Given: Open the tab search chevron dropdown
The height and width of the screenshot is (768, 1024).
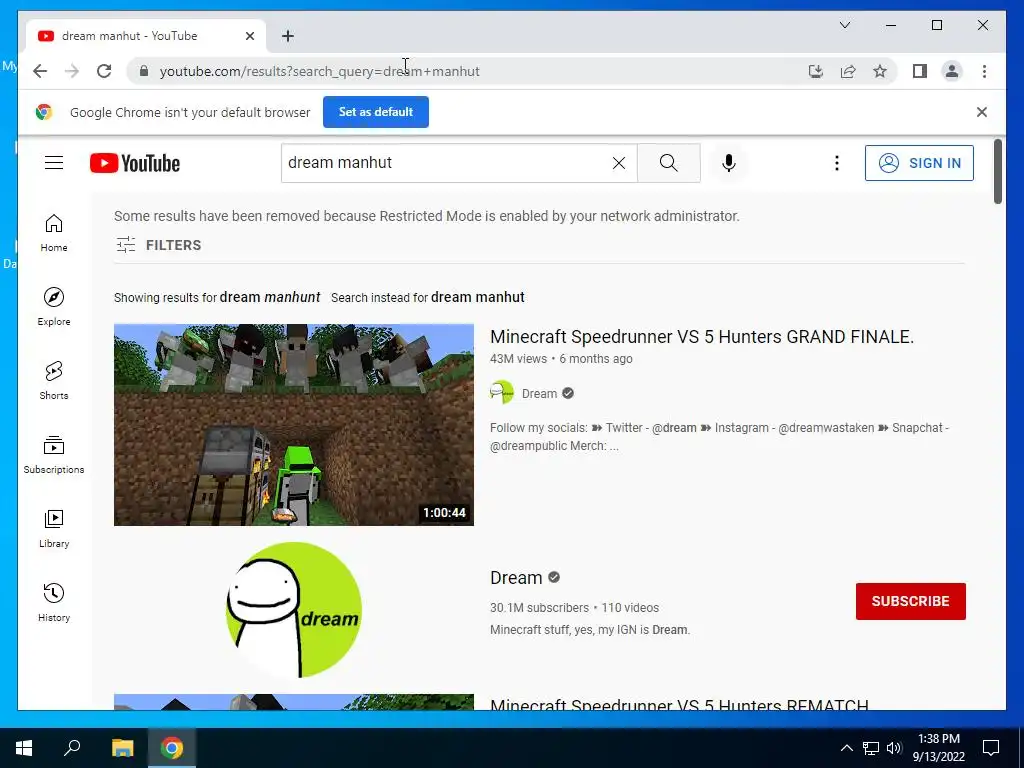Looking at the screenshot, I should tap(844, 25).
